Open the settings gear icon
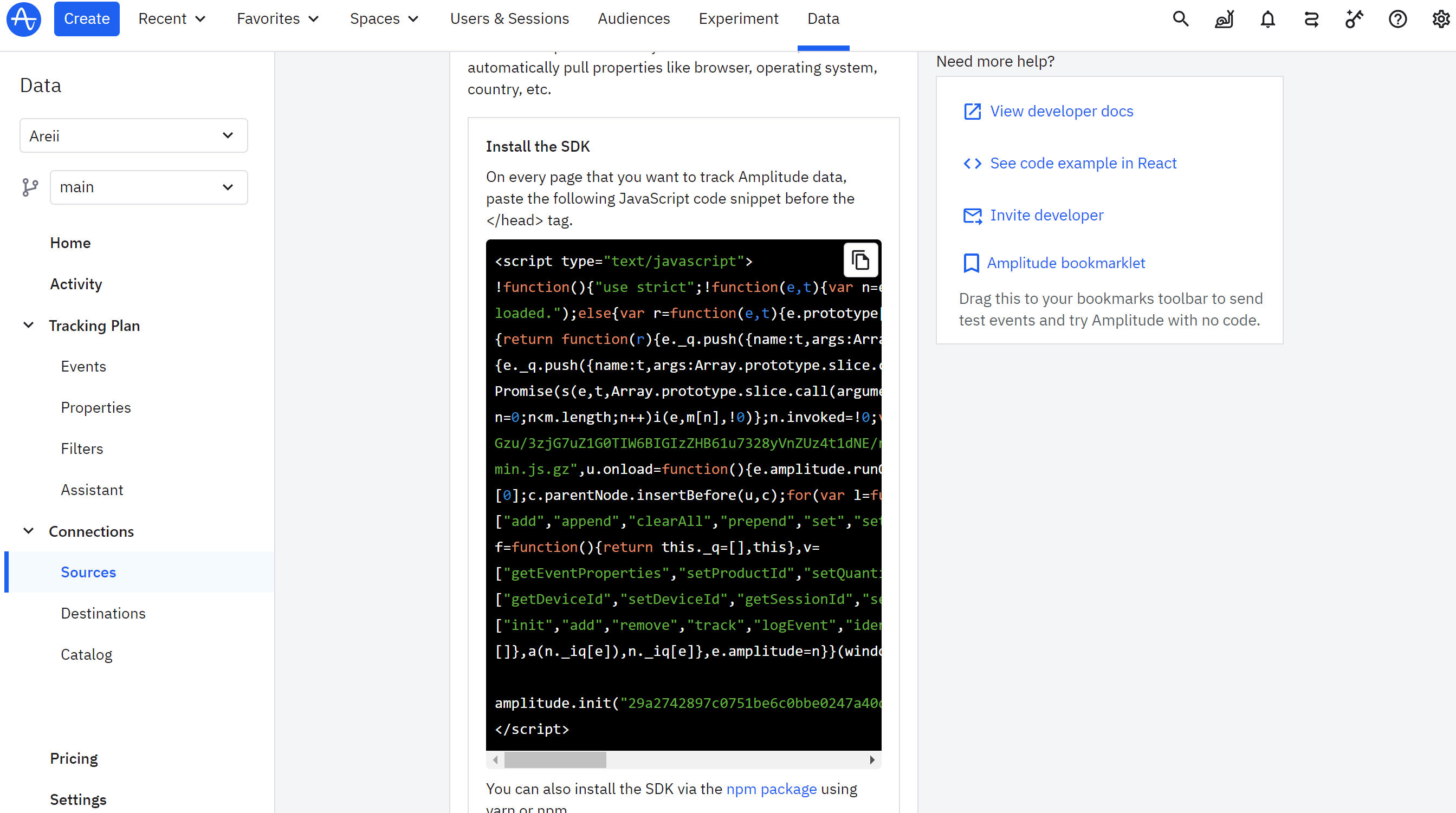Screen dimensions: 1456x813 click(1440, 18)
